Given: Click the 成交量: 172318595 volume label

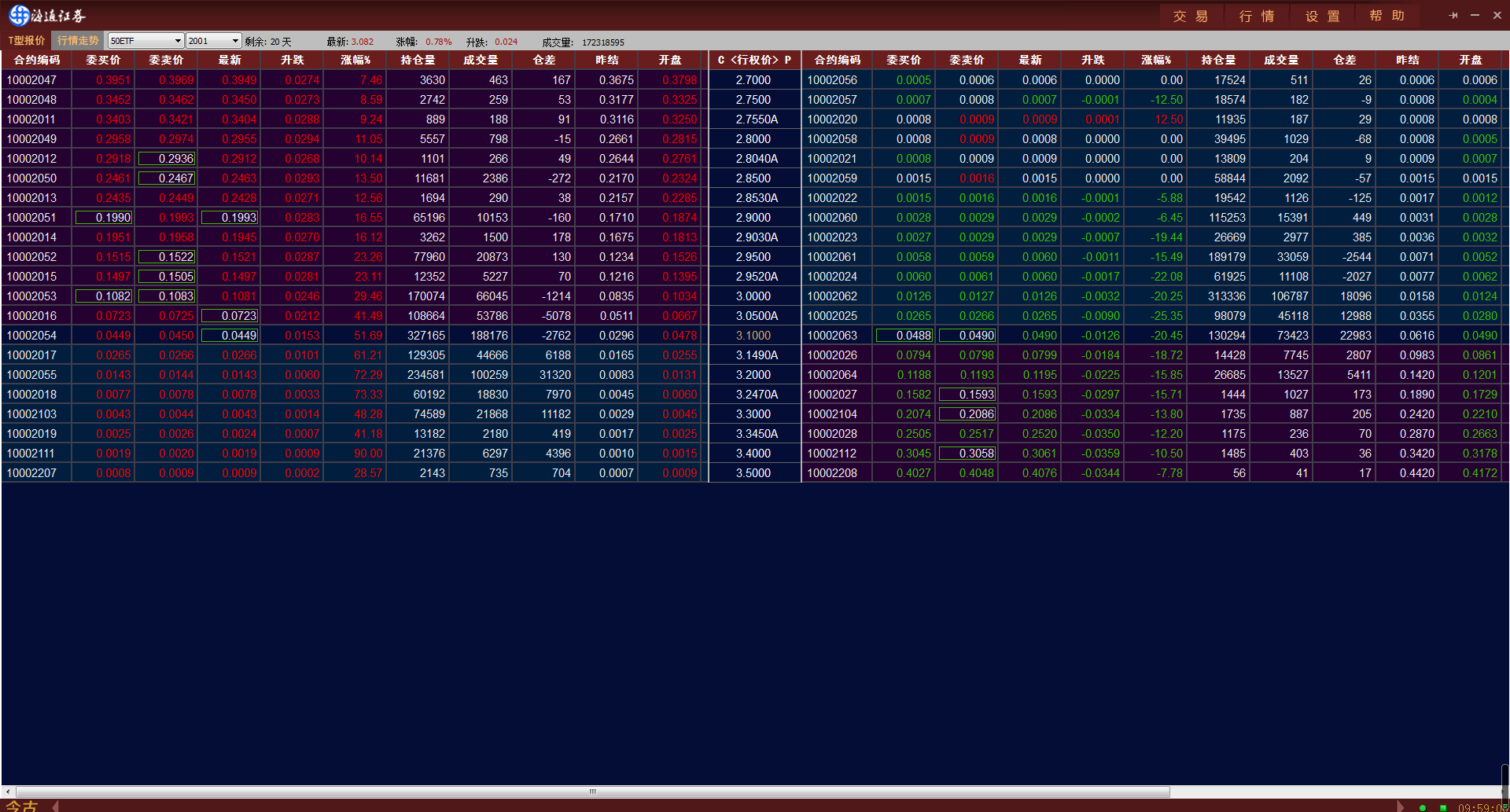Looking at the screenshot, I should (584, 42).
